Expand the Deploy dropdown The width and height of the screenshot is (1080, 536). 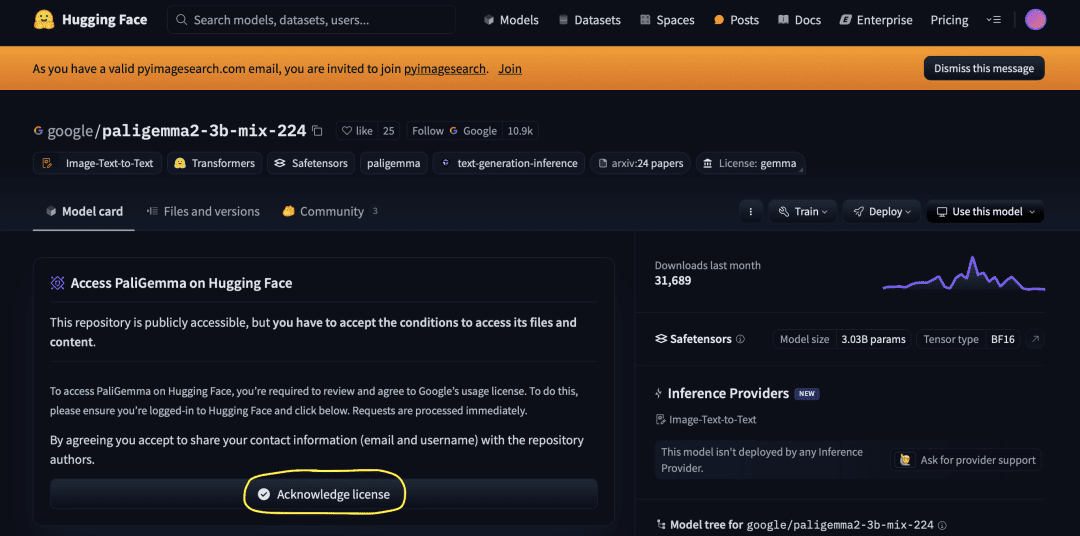click(882, 212)
